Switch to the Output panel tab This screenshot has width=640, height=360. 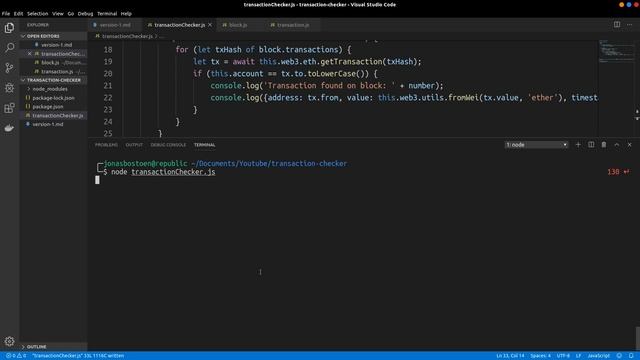pos(134,145)
